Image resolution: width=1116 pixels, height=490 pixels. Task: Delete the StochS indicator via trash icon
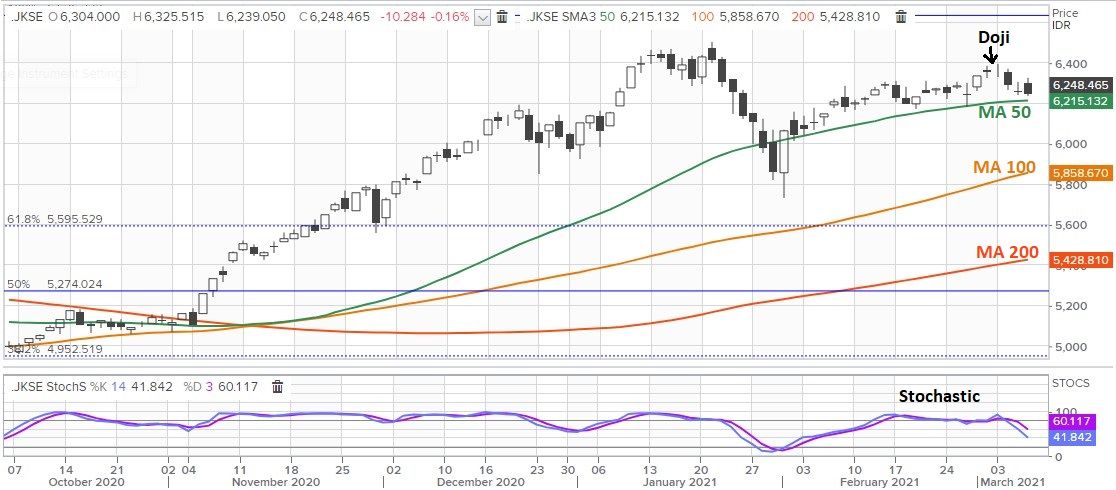(x=278, y=387)
